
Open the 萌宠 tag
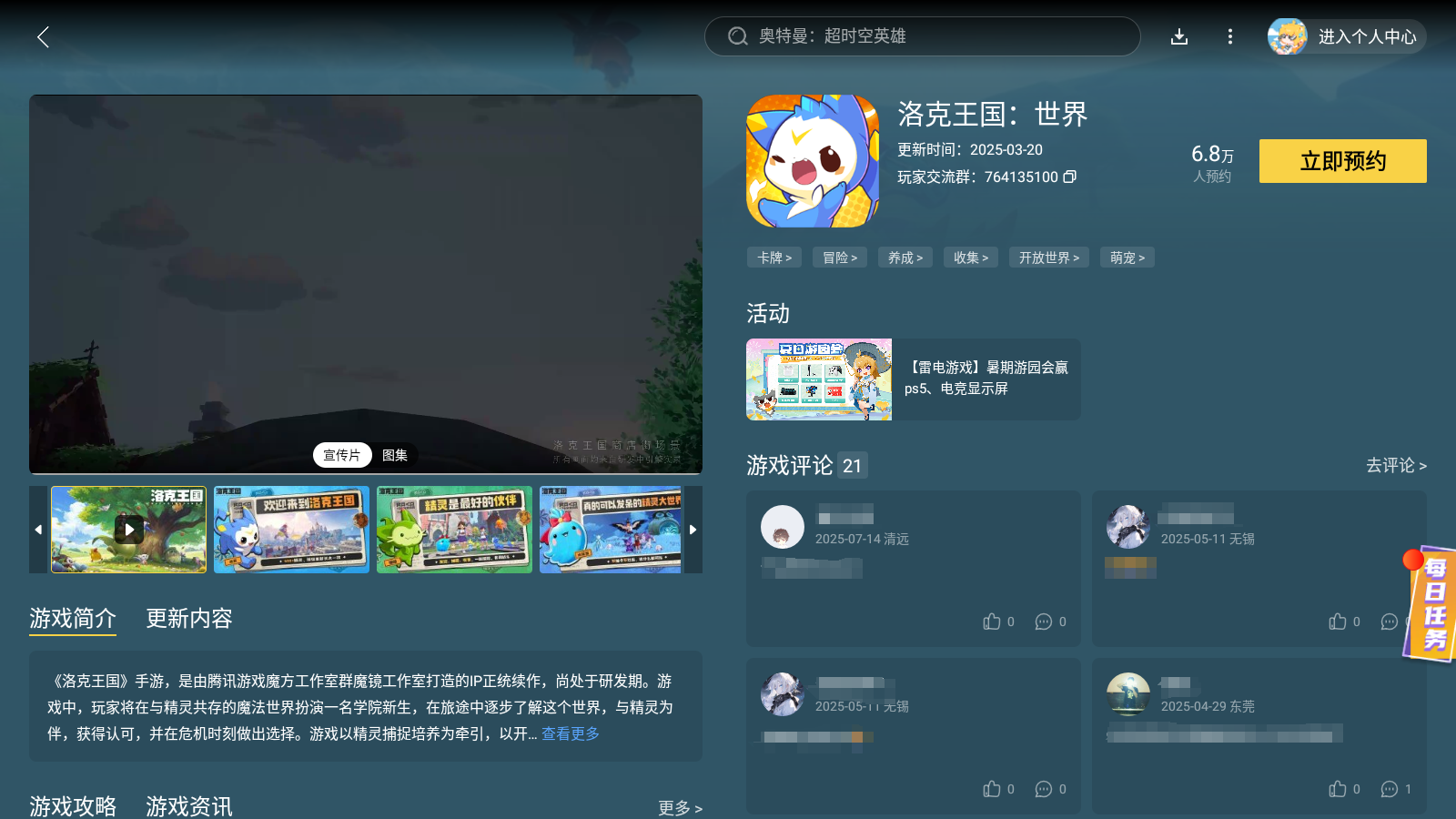[x=1127, y=258]
